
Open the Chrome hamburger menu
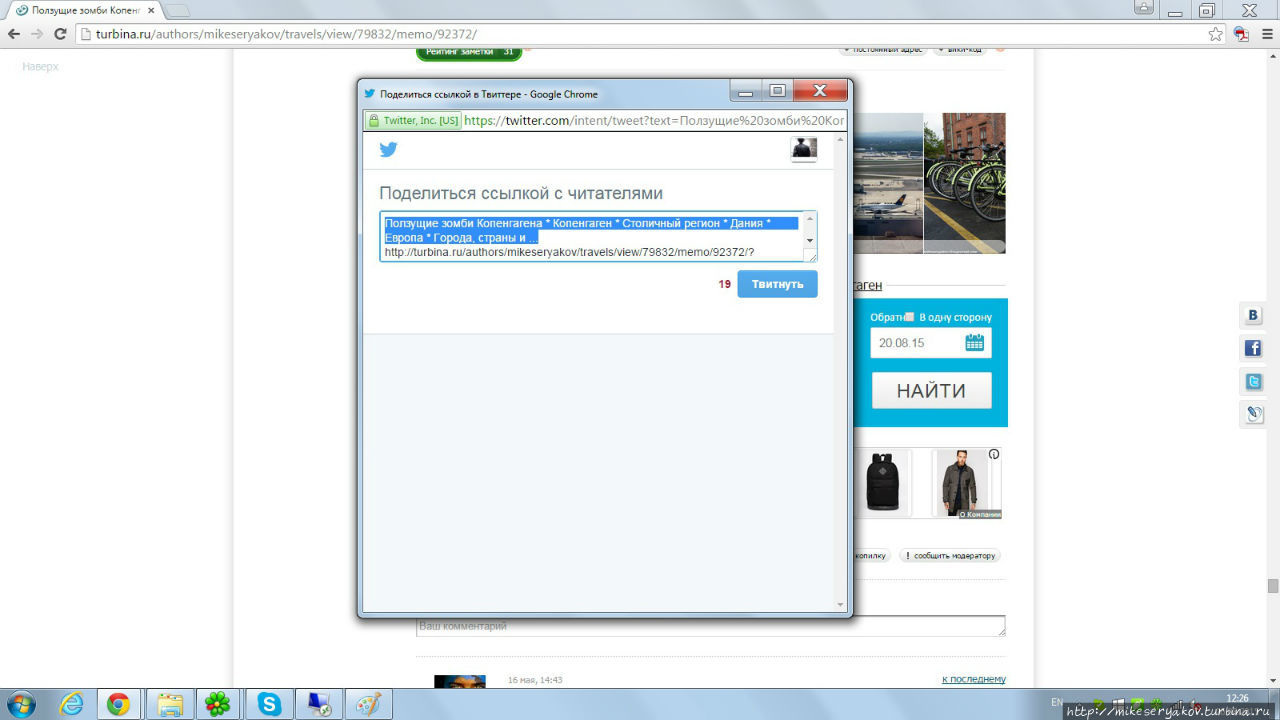(x=1264, y=34)
